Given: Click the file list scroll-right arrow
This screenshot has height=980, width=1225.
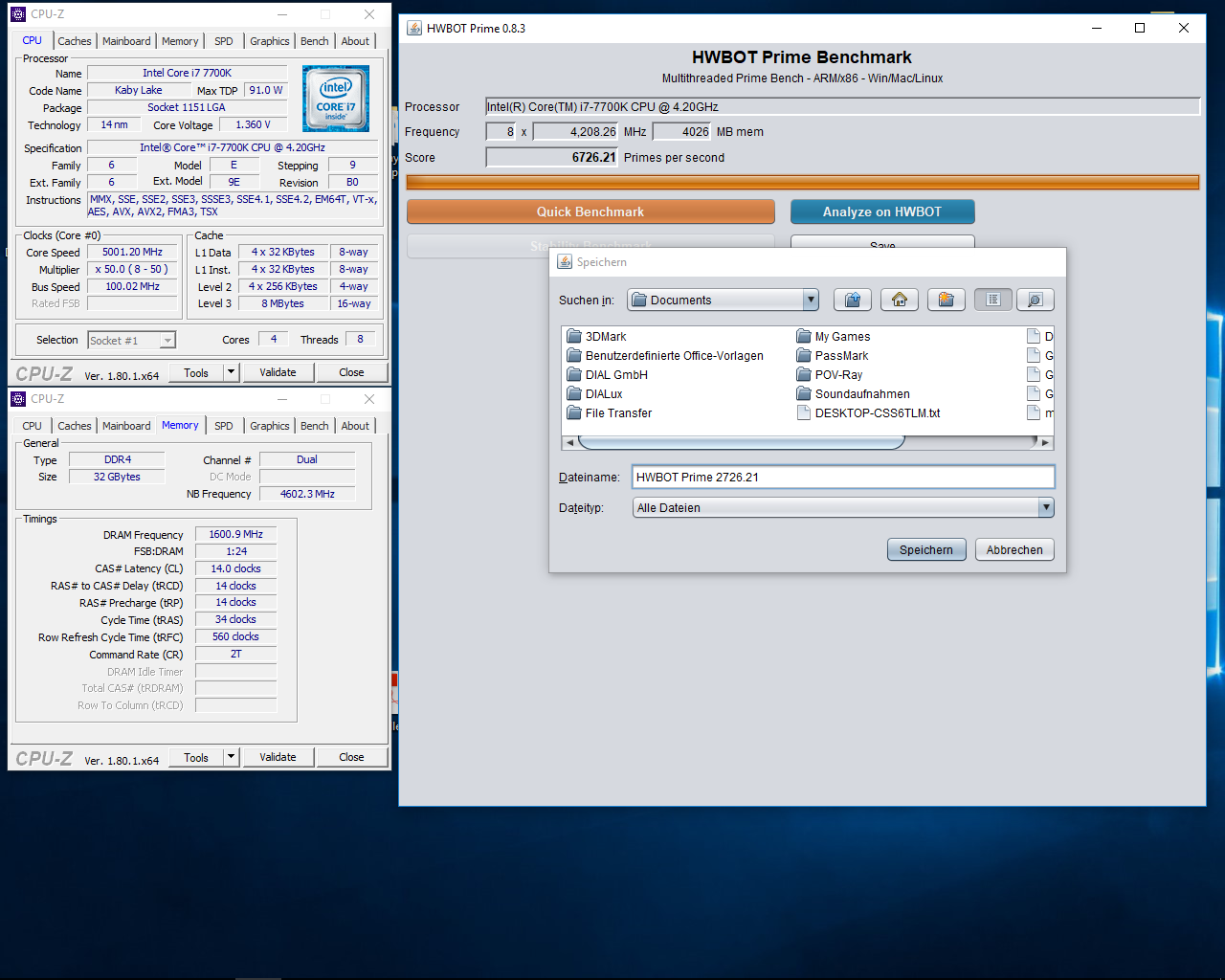Looking at the screenshot, I should 1045,442.
